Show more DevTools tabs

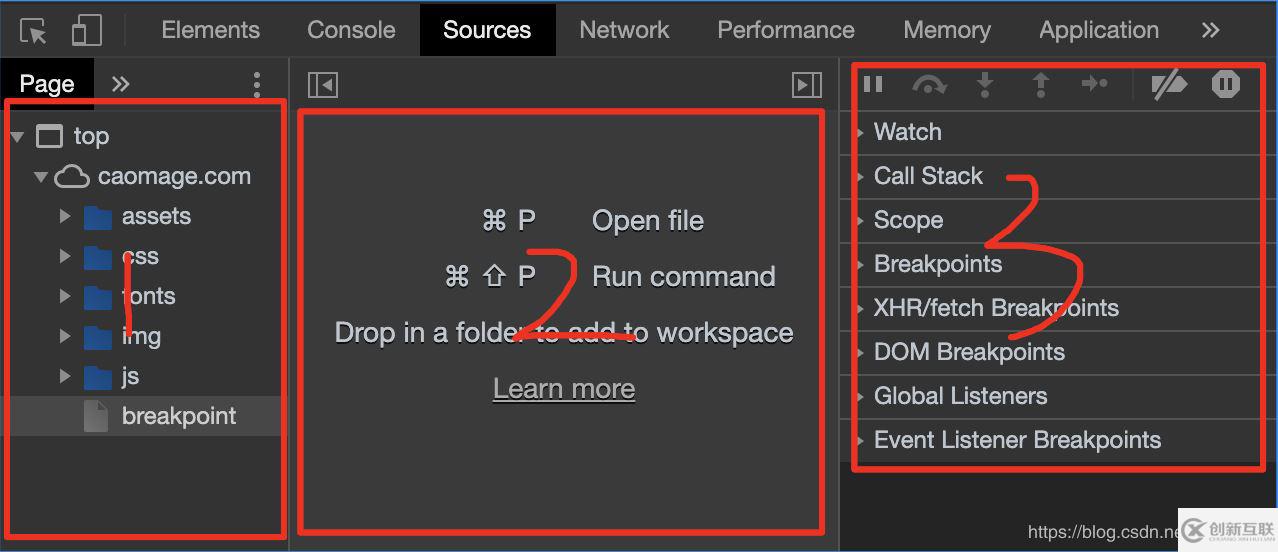(1210, 30)
